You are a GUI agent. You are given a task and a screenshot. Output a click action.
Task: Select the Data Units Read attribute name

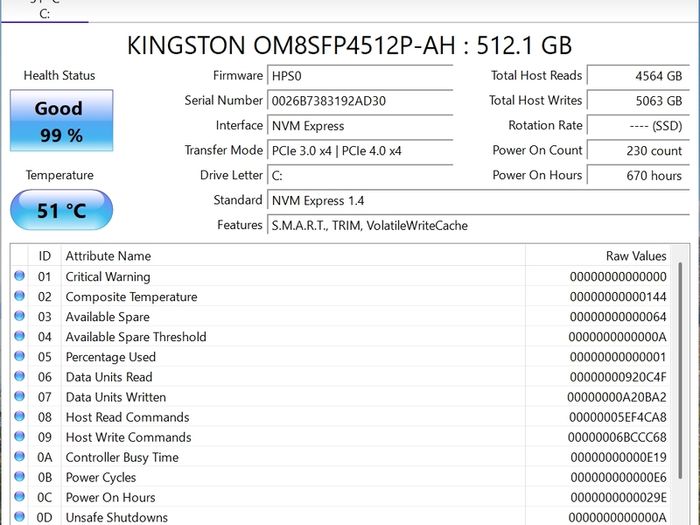tap(109, 377)
